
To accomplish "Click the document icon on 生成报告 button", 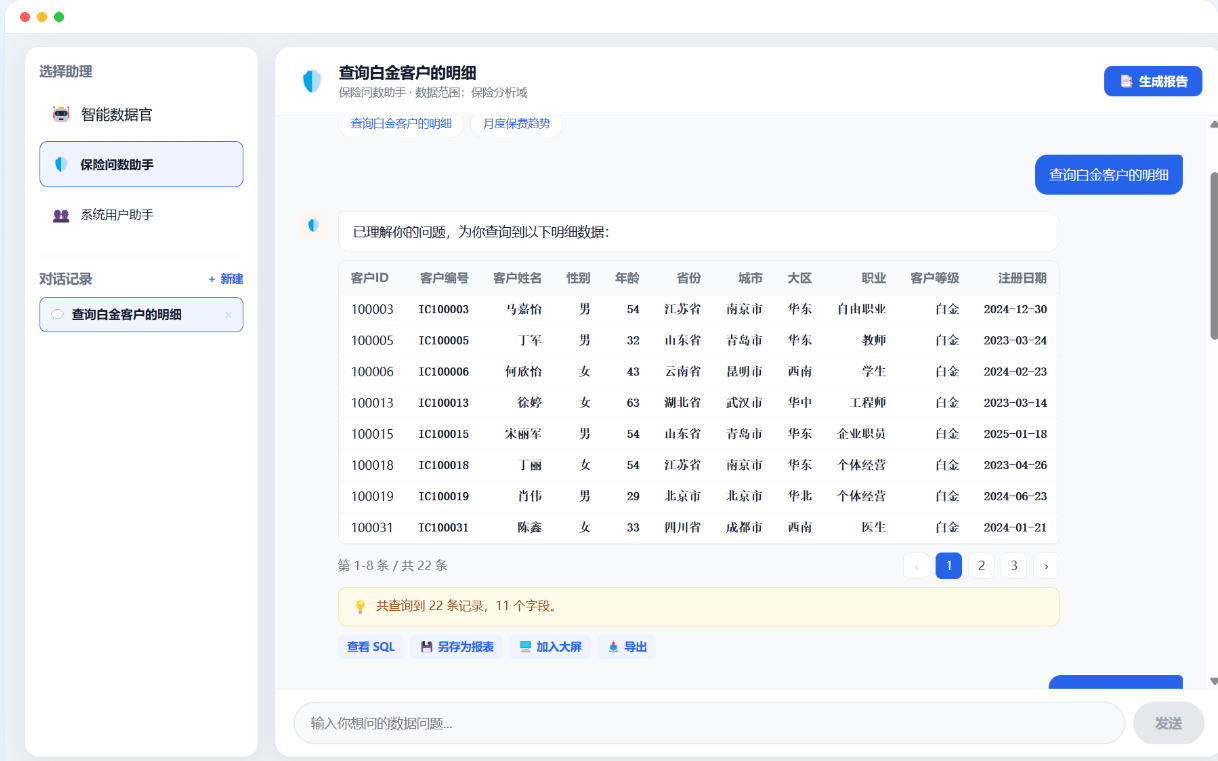I will tap(1126, 81).
